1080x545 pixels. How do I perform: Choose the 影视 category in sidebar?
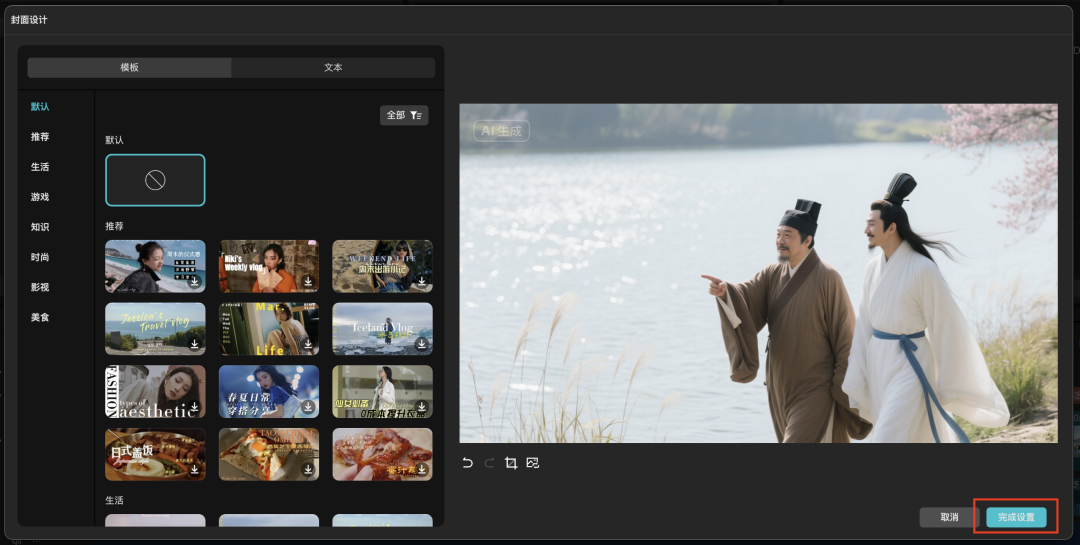coord(40,287)
